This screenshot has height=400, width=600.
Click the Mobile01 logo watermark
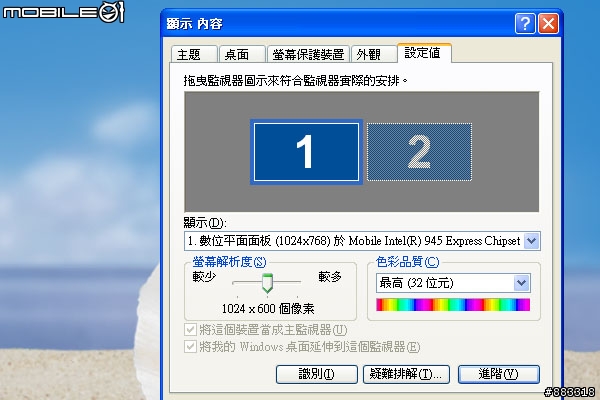pos(64,12)
